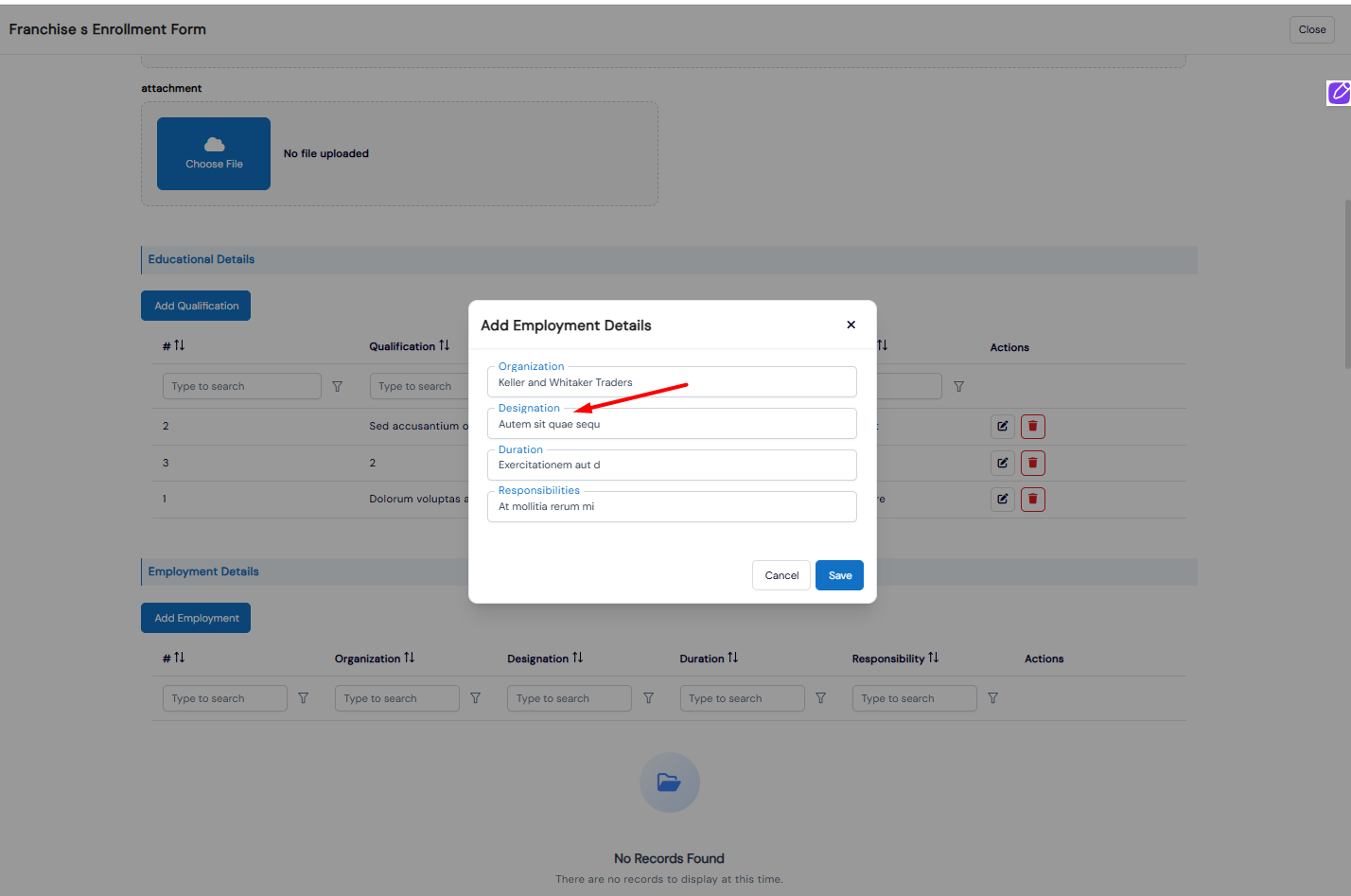Click the 'No file uploaded' text
The image size is (1351, 896).
[x=326, y=153]
